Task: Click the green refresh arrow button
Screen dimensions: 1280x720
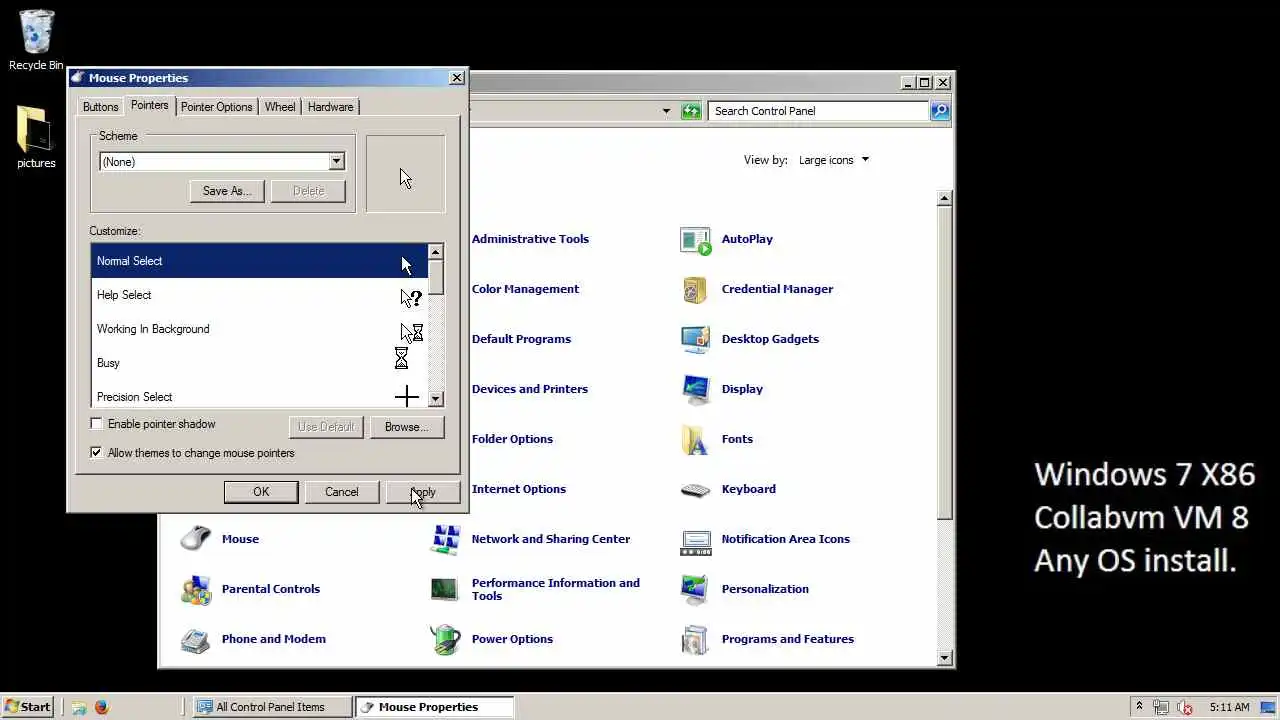Action: (x=691, y=111)
